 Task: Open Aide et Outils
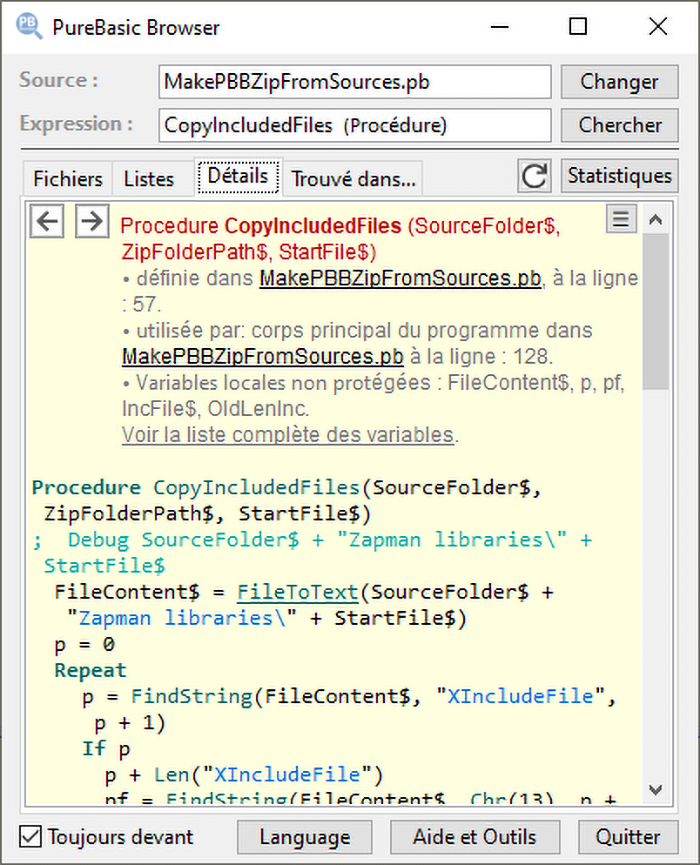pos(474,837)
